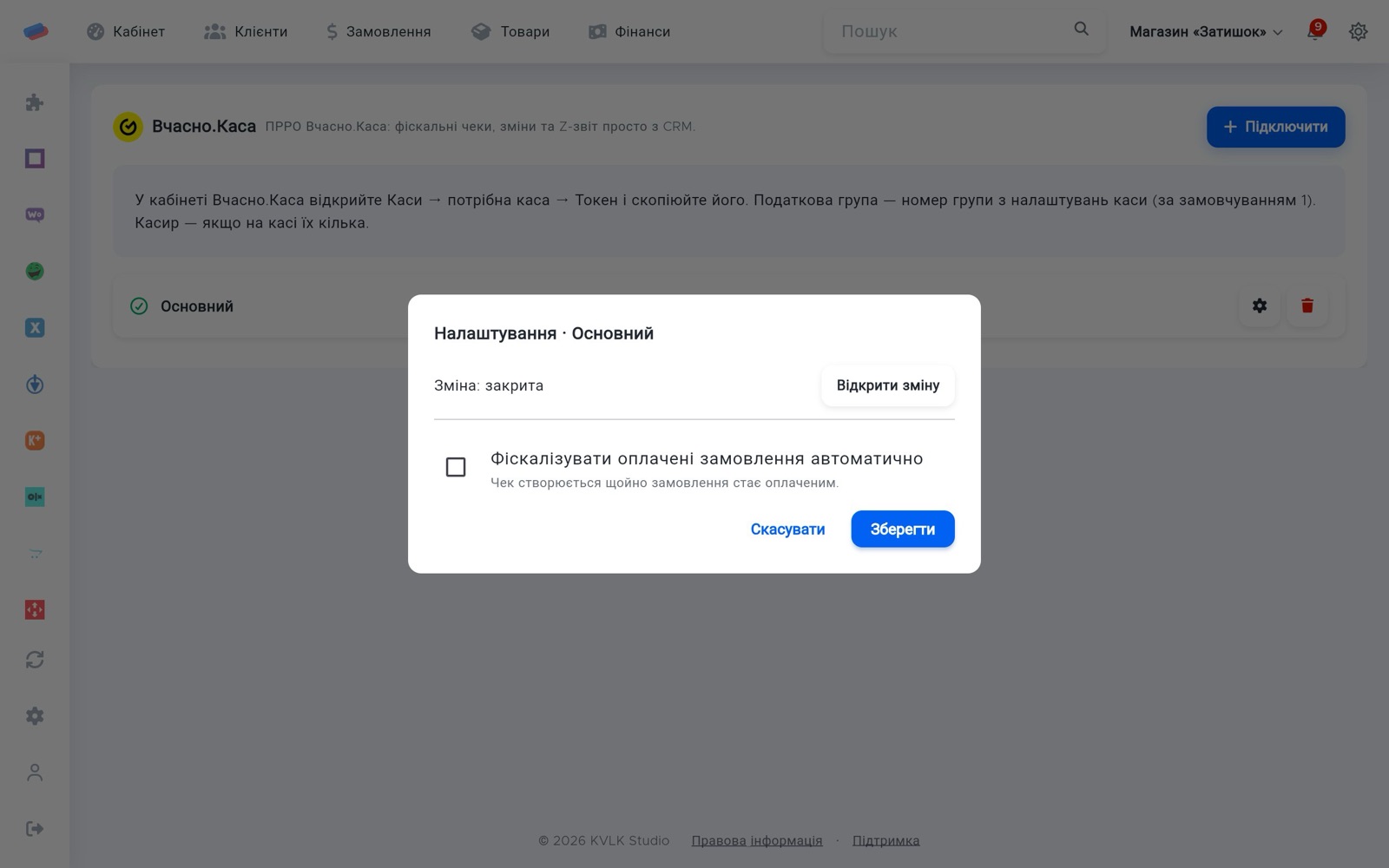Click the Відкрити зміну button

pos(888,385)
